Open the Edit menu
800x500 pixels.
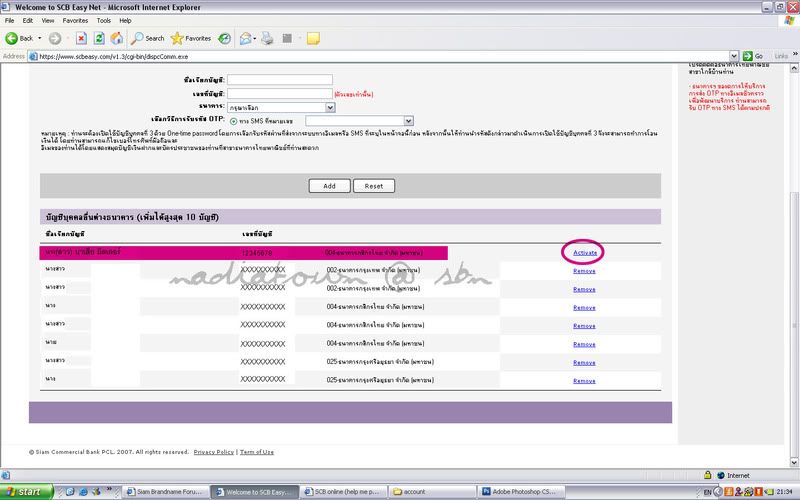(x=28, y=20)
